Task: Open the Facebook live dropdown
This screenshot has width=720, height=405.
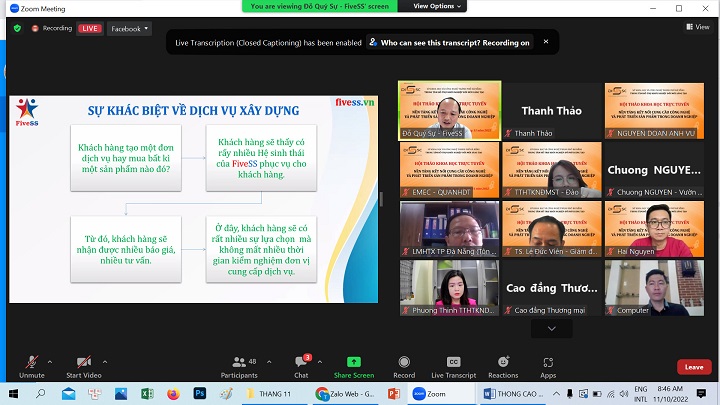Action: (129, 28)
